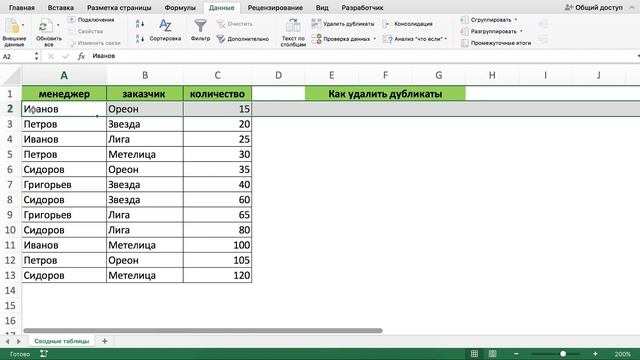Click Ungroup (Разгруппировать) icon
Screen dimensions: 640x360
coord(464,31)
